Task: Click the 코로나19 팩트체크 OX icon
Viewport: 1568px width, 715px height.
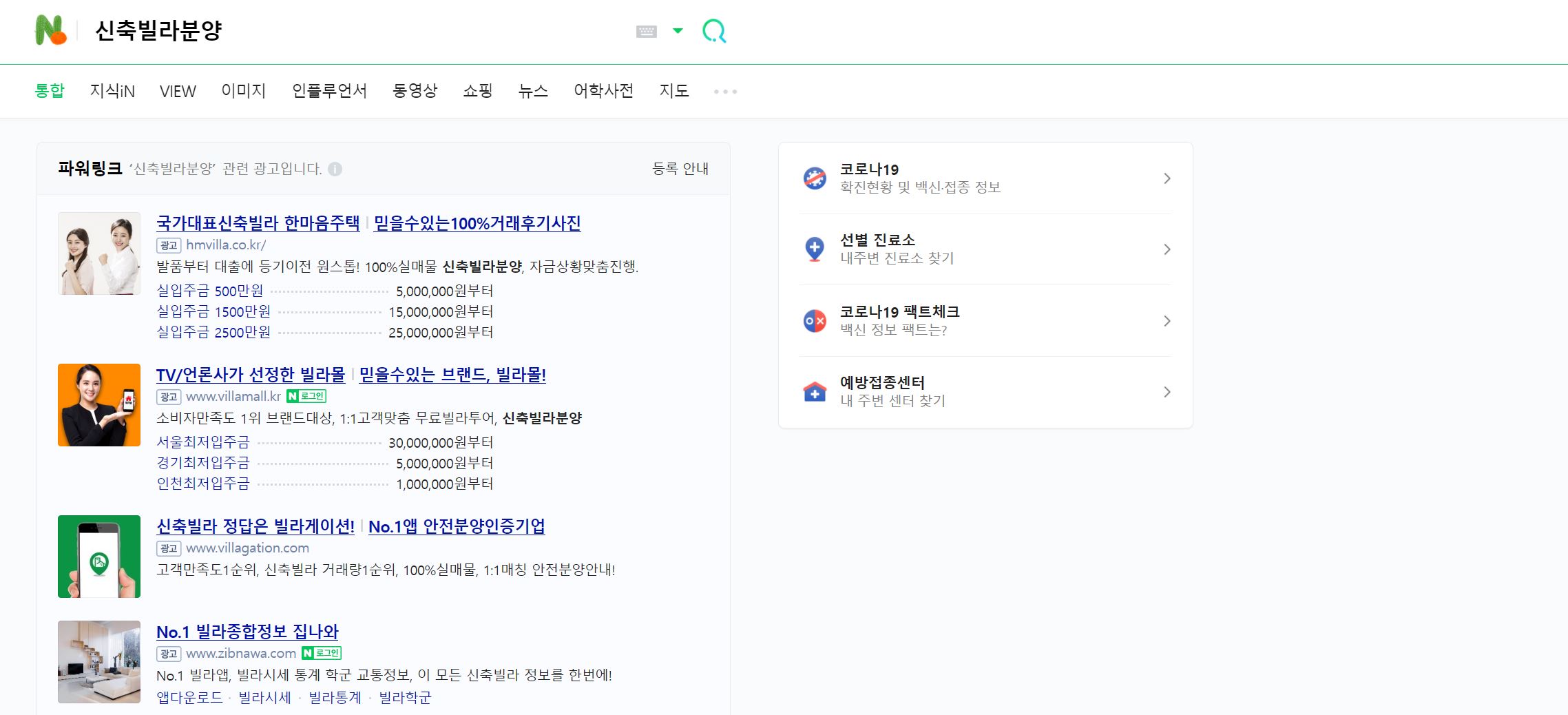Action: click(x=815, y=321)
